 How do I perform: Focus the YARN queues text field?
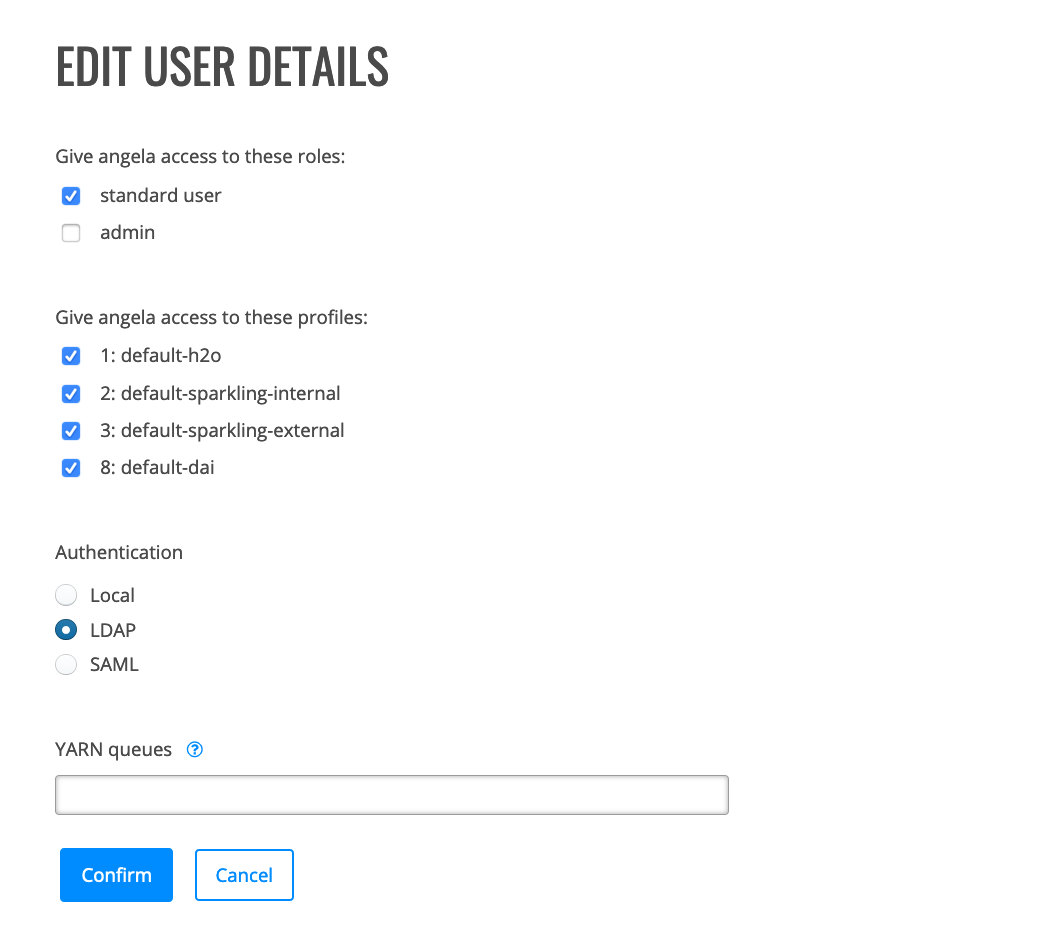coord(392,795)
